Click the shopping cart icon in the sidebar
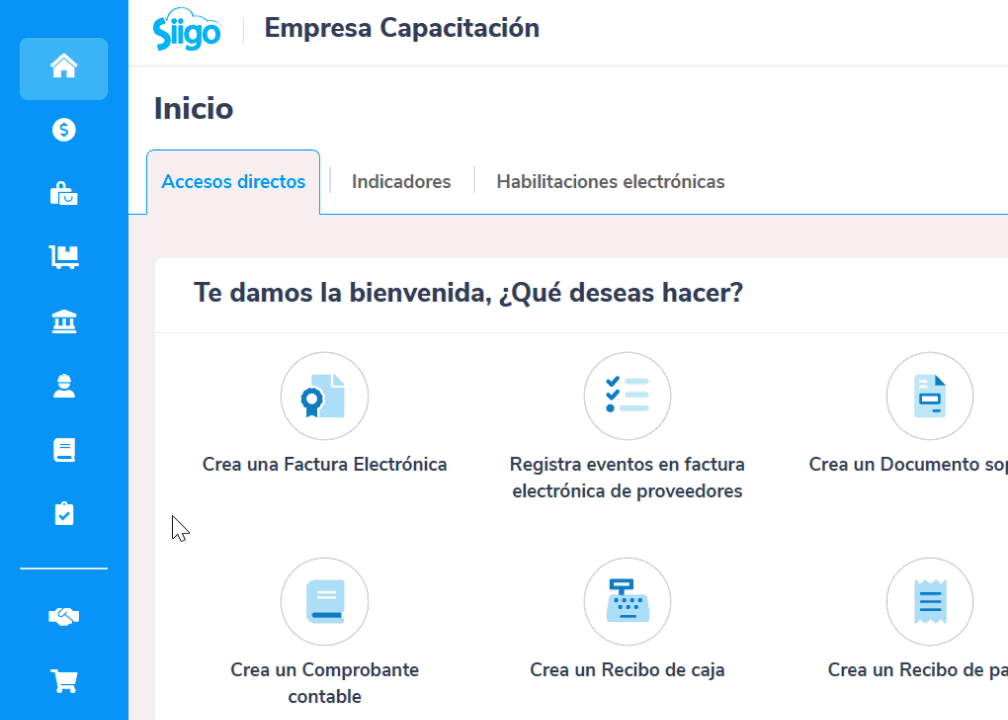The image size is (1008, 720). [x=64, y=682]
